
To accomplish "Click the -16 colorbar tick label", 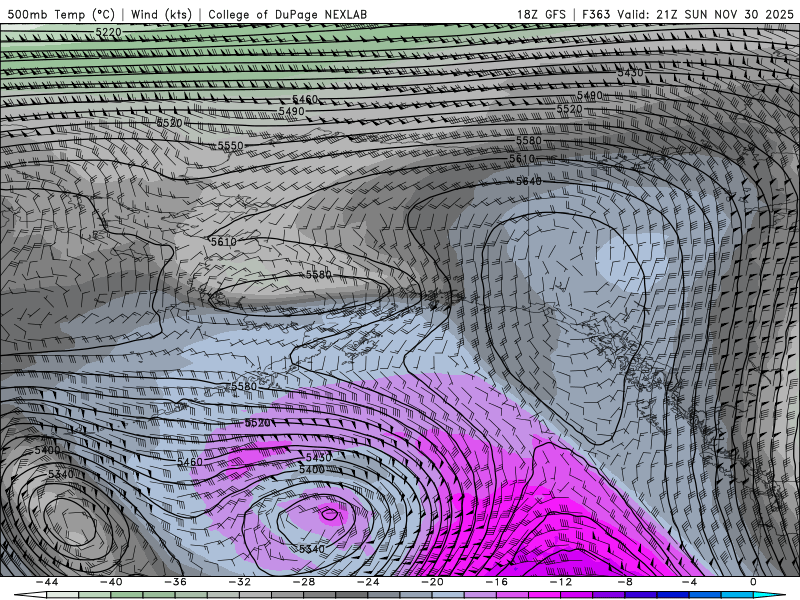I will [496, 582].
